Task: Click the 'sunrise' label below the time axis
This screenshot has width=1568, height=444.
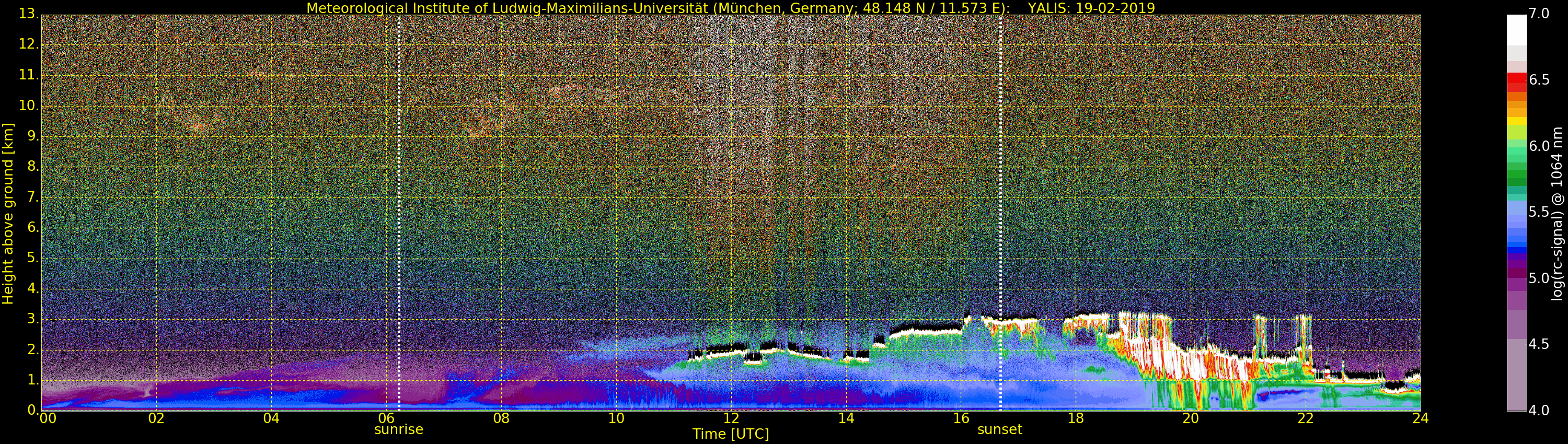Action: click(399, 429)
